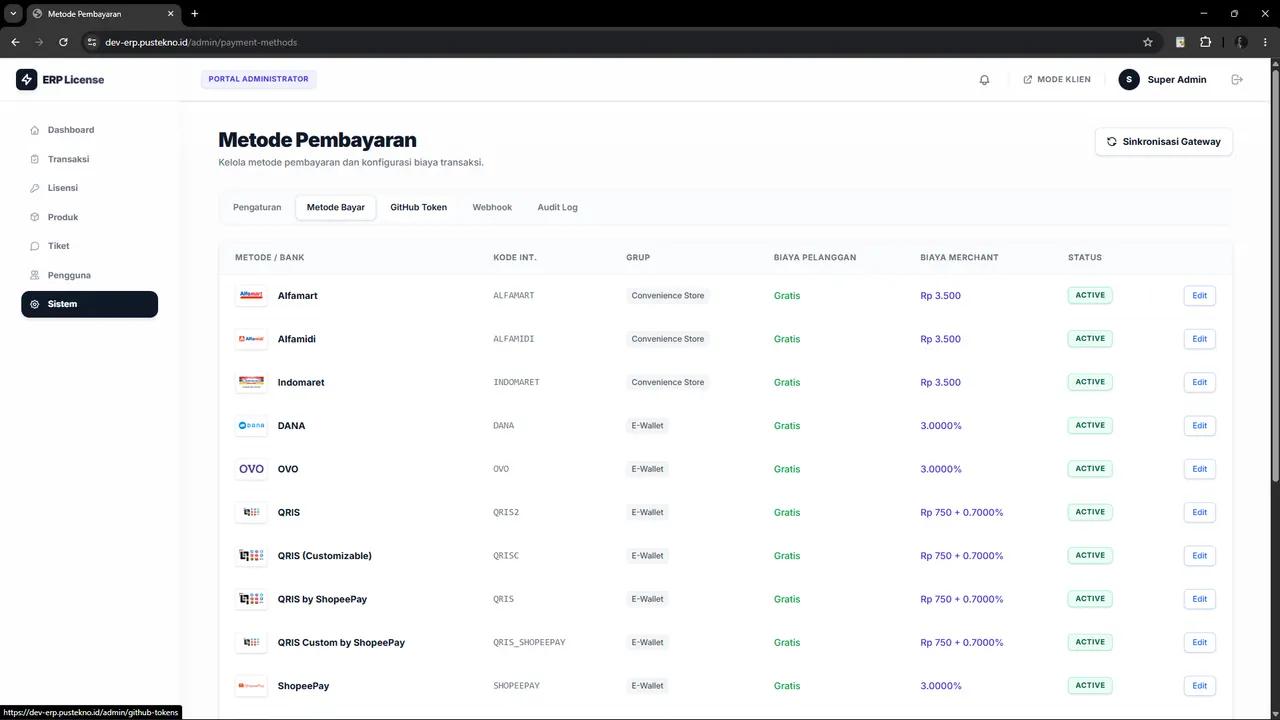Switch to Mode Klien link
Screen dimensions: 1280x720
tap(1057, 80)
